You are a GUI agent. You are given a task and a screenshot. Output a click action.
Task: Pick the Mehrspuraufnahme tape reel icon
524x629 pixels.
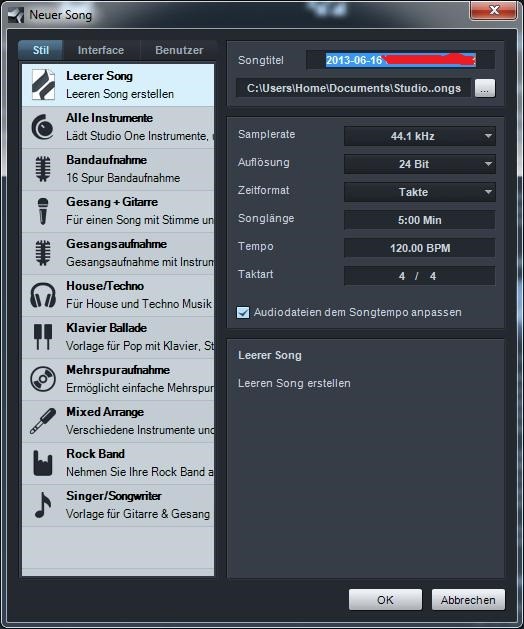pyautogui.click(x=43, y=379)
